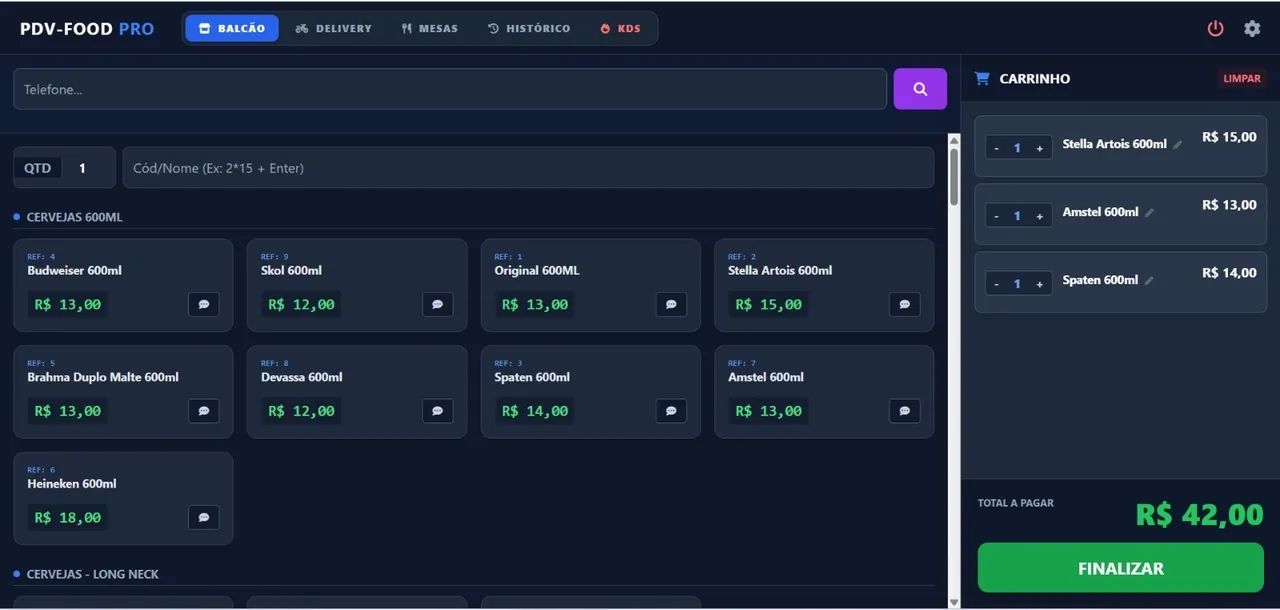The image size is (1280, 610).
Task: Click the purple phone search button
Action: click(920, 89)
